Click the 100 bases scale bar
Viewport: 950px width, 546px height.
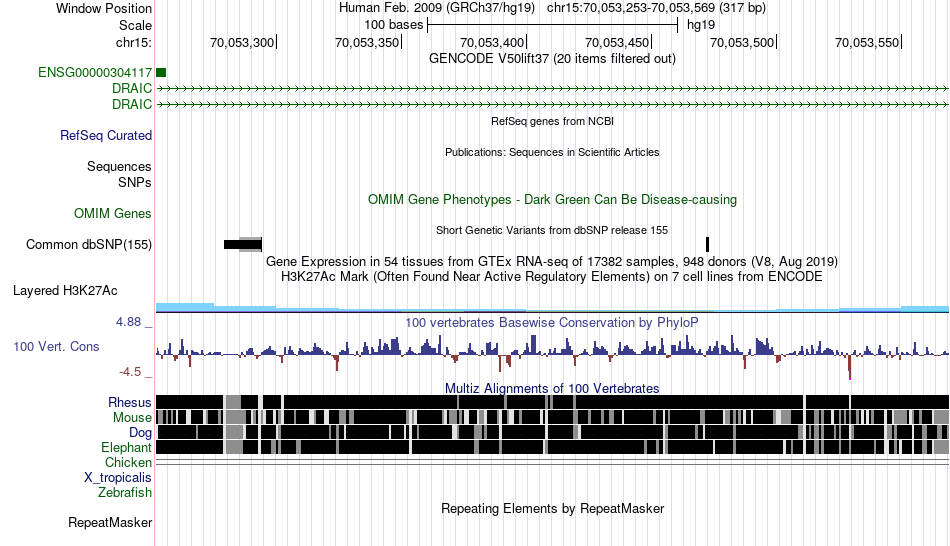[x=553, y=25]
